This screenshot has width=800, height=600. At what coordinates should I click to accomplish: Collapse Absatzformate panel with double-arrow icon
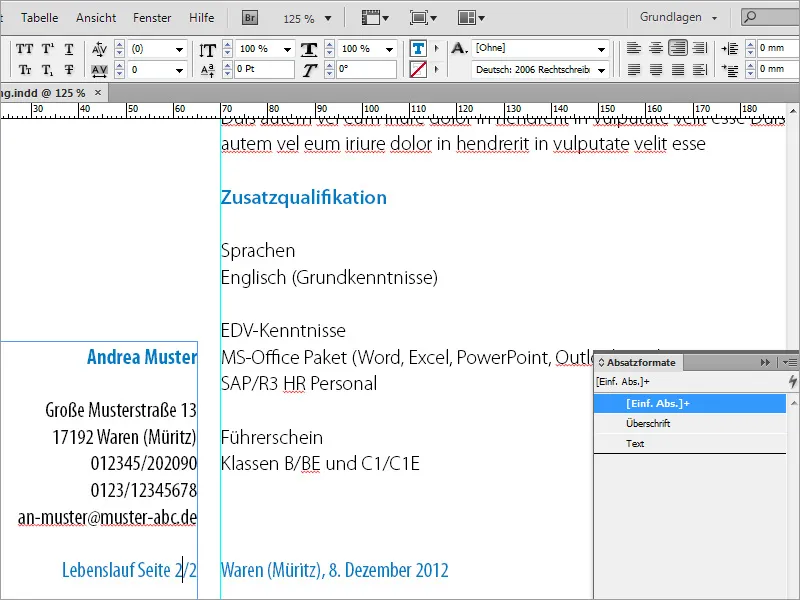point(765,362)
